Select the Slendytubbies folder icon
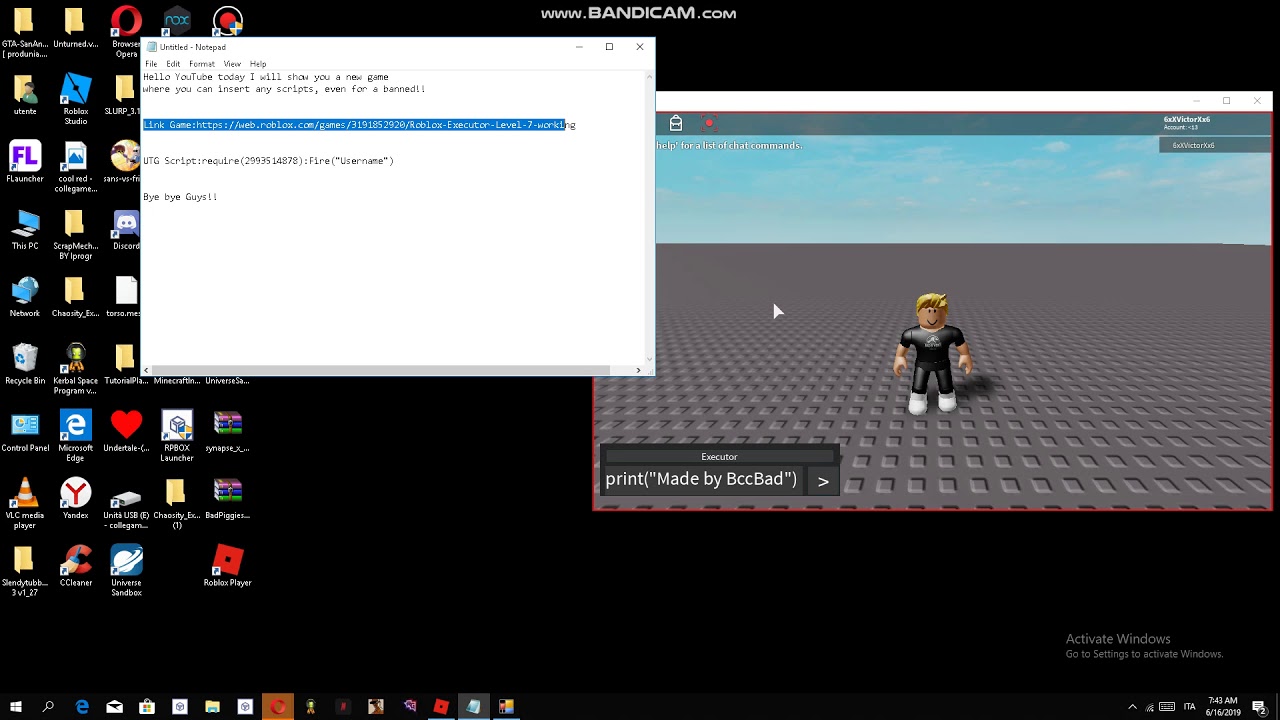1280x720 pixels. [24, 570]
